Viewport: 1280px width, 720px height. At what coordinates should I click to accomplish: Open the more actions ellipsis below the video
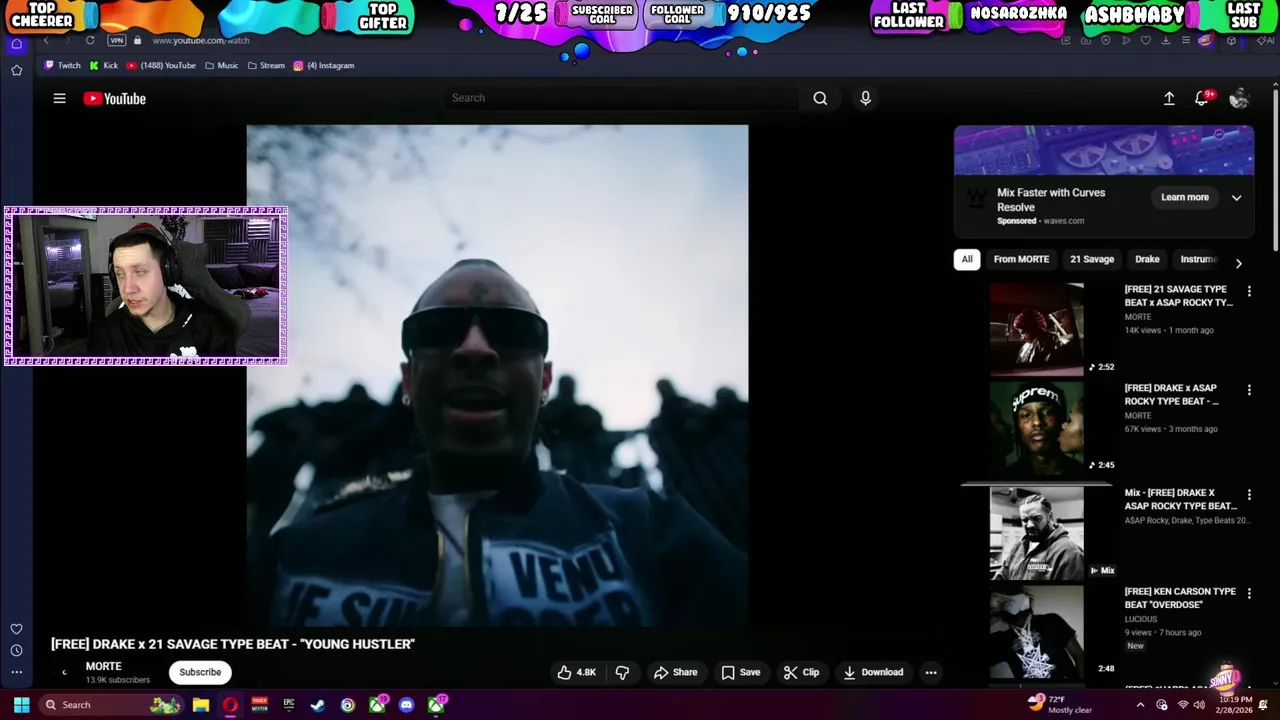click(931, 672)
